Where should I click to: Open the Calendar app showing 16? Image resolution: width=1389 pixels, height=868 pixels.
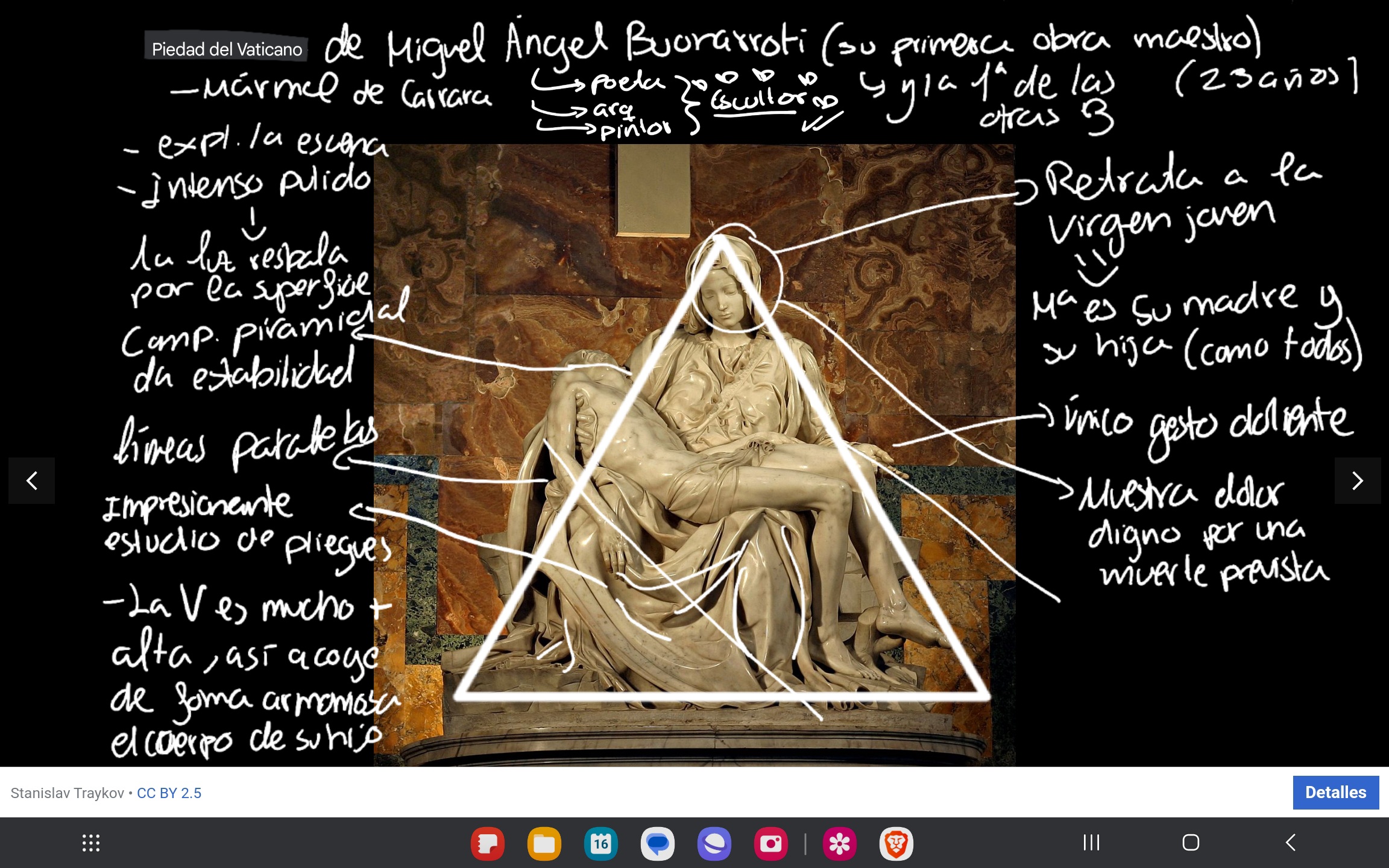tap(600, 843)
